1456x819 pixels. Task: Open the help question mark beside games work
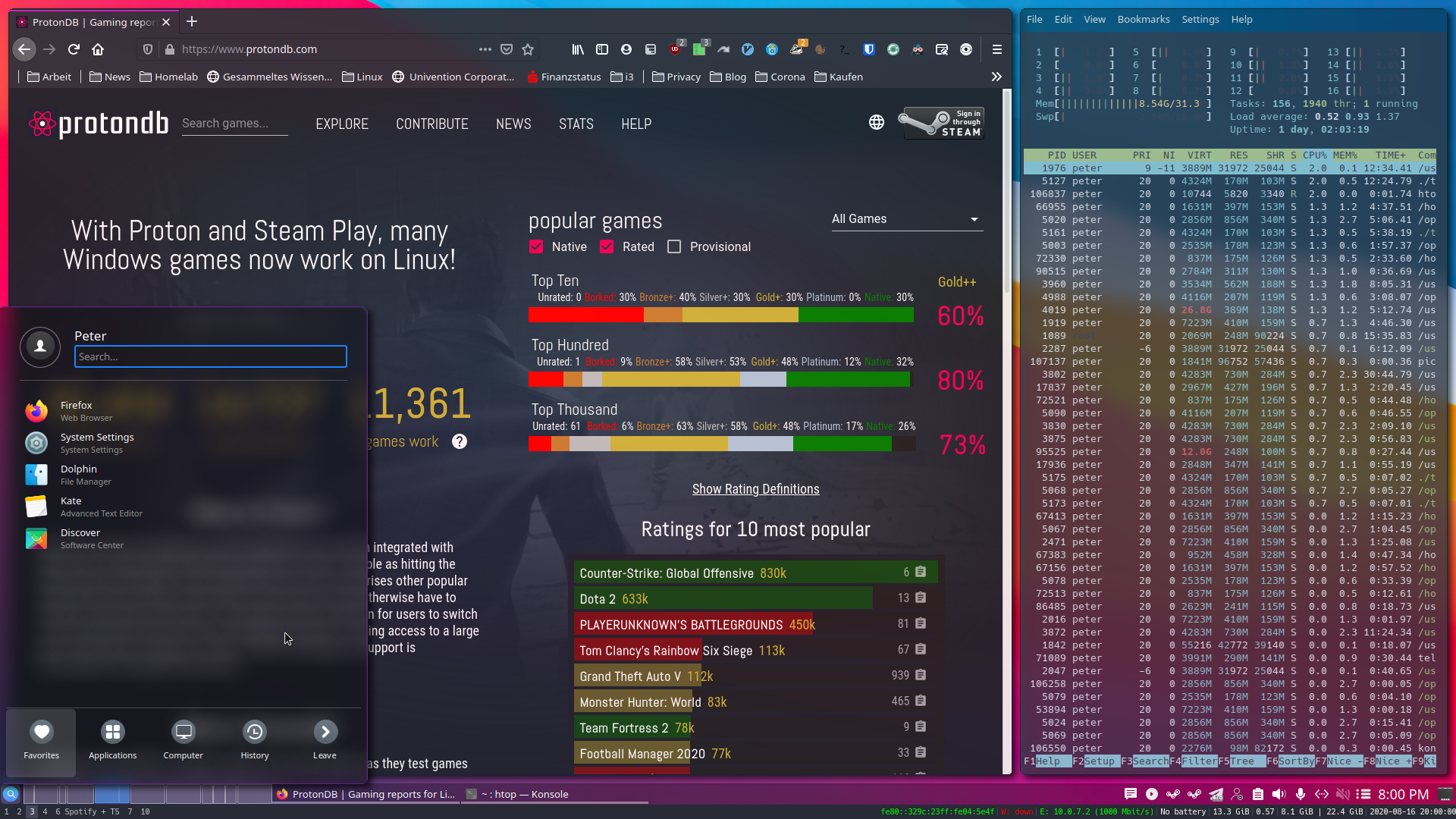click(460, 441)
